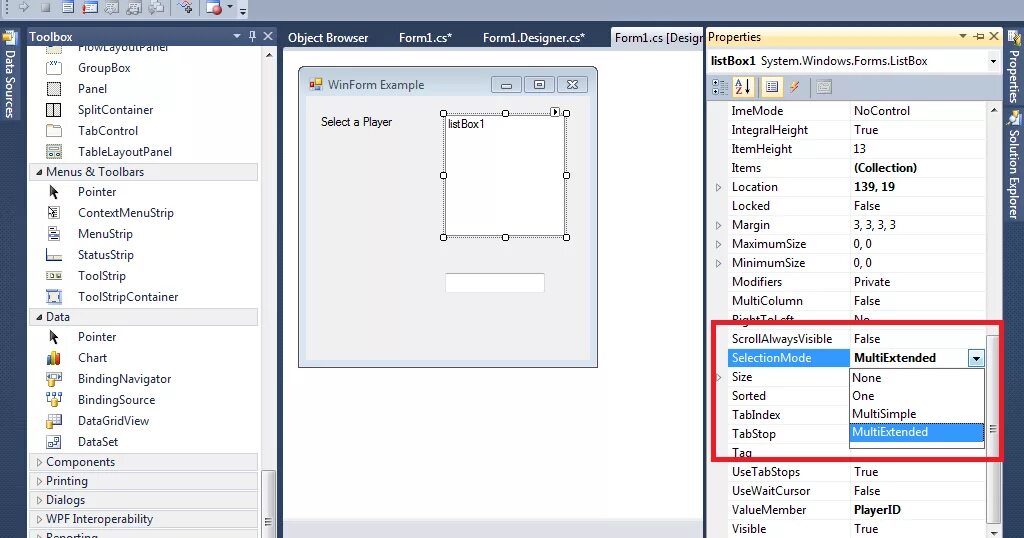
Task: Select the ToolStrip control
Action: click(101, 276)
